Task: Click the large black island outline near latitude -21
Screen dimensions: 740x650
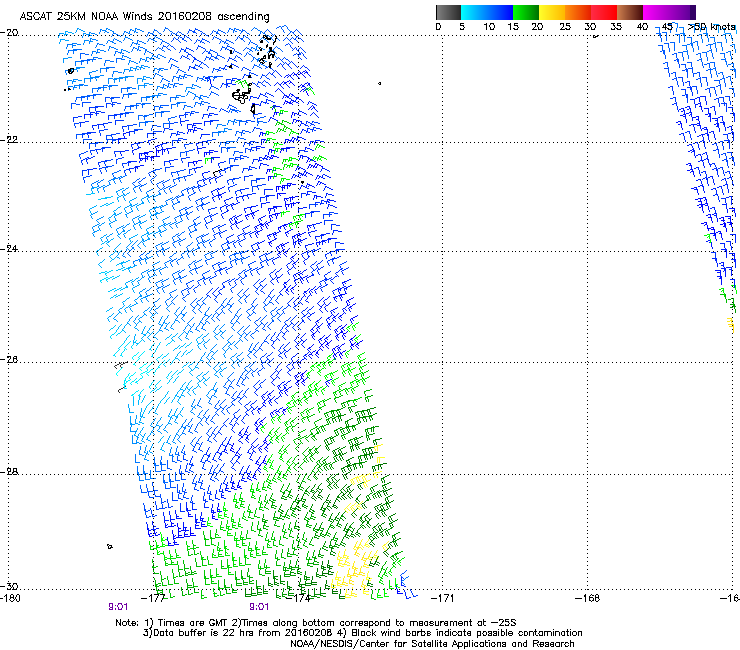Action: pyautogui.click(x=241, y=96)
